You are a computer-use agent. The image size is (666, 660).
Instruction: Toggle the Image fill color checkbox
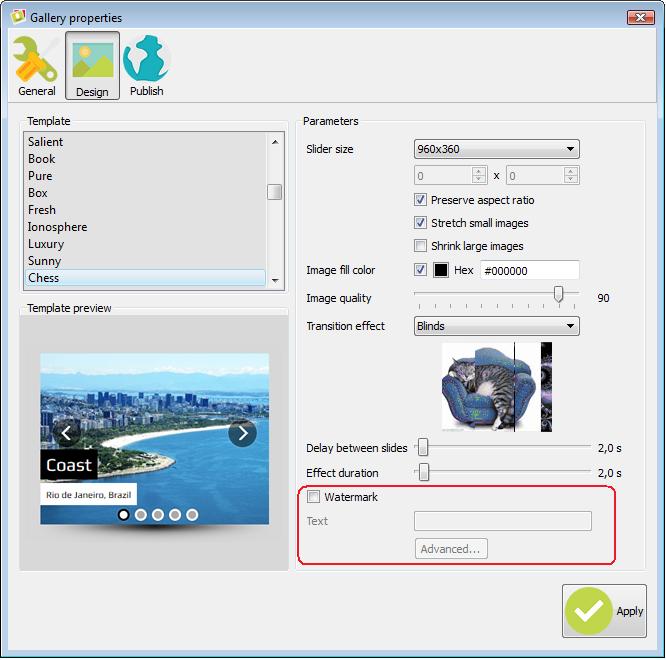pyautogui.click(x=420, y=269)
